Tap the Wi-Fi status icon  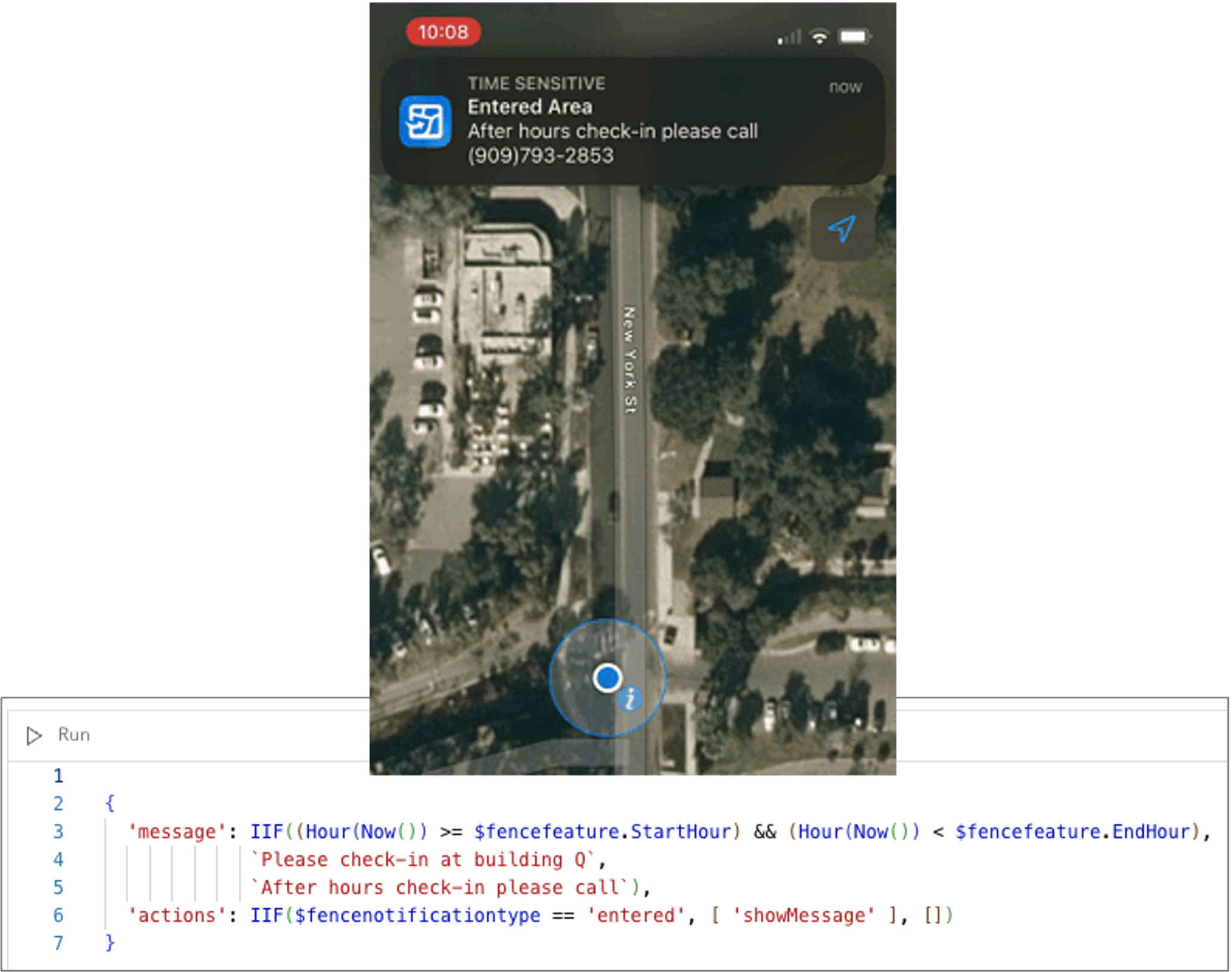[x=819, y=36]
